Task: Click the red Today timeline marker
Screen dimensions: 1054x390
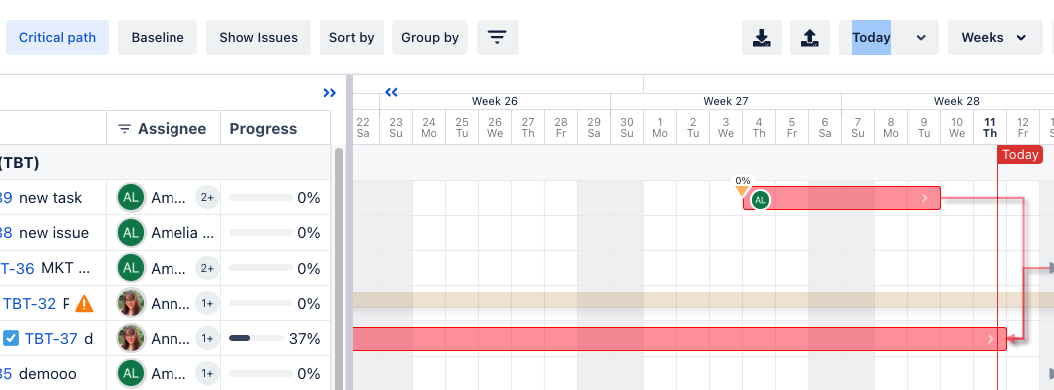Action: 1020,155
